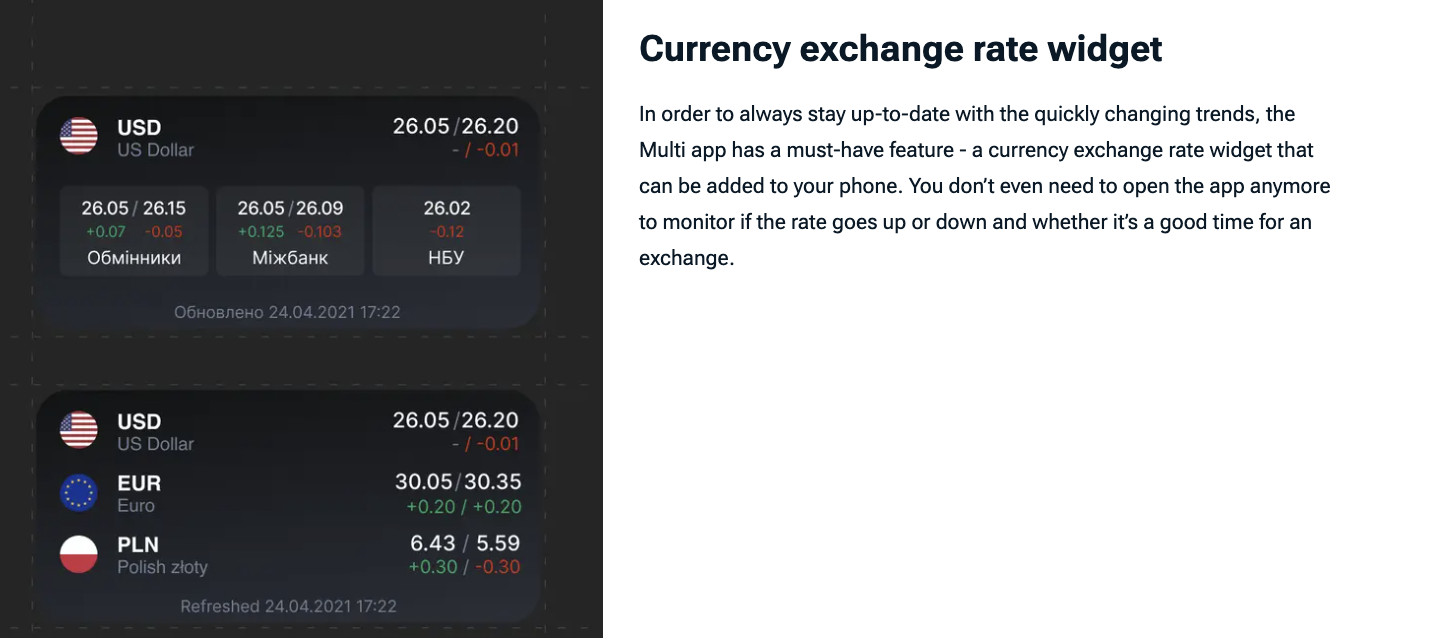Click the +0.20 / +0.20 EUR change values
The image size is (1436, 638).
coord(463,507)
